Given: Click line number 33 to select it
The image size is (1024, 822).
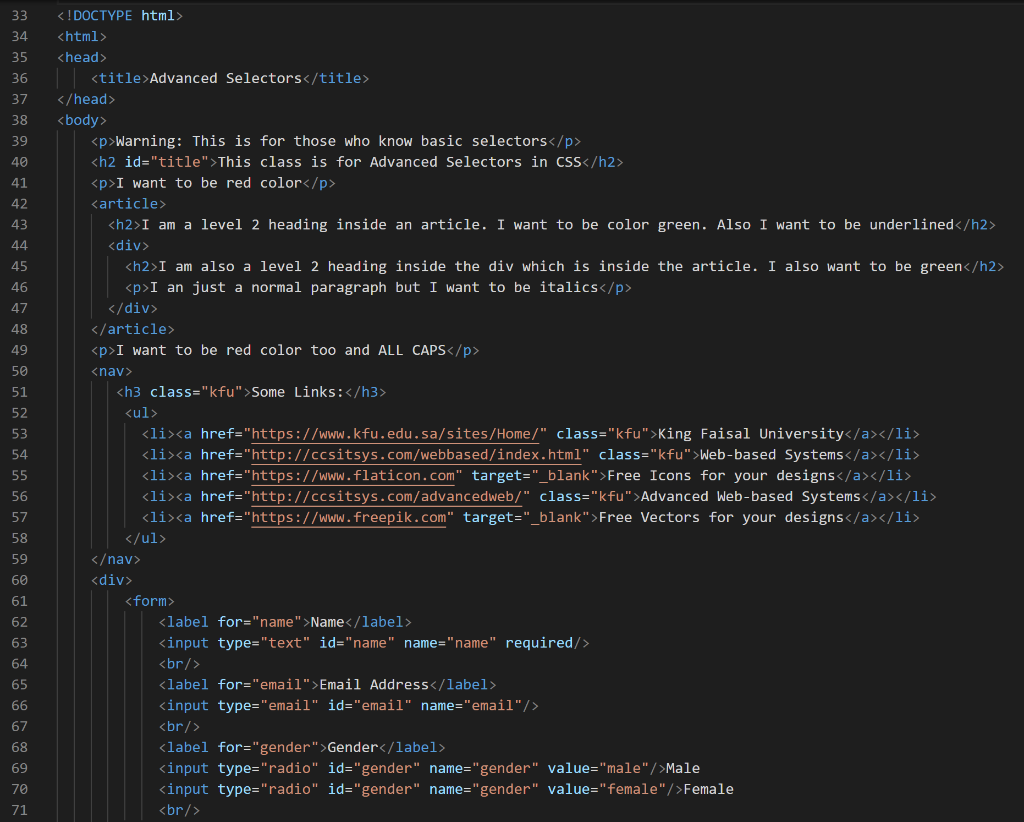Looking at the screenshot, I should [x=18, y=15].
